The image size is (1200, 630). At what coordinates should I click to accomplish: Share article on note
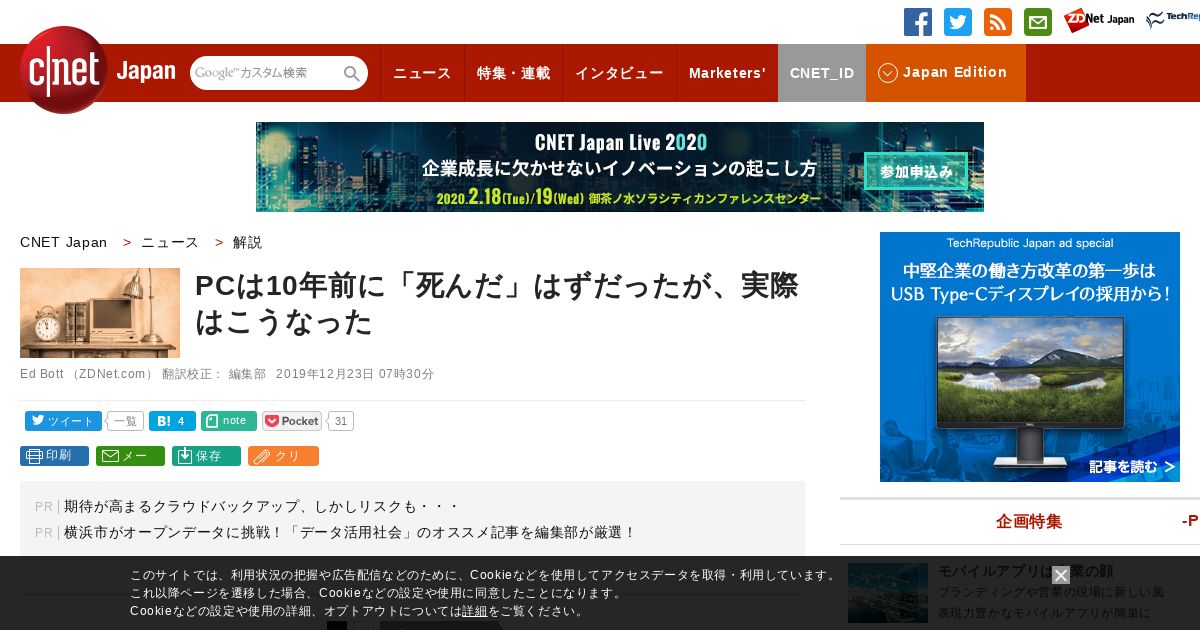tap(228, 421)
